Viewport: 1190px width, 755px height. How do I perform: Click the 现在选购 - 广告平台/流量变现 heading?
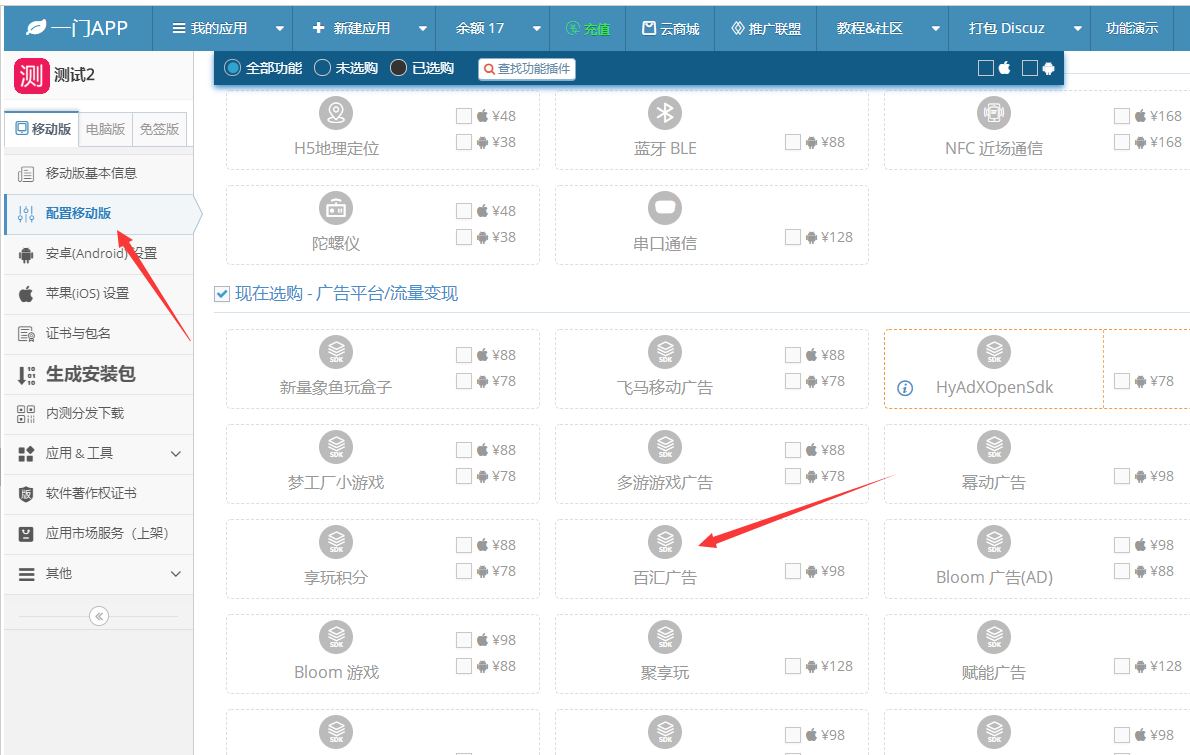pos(346,294)
